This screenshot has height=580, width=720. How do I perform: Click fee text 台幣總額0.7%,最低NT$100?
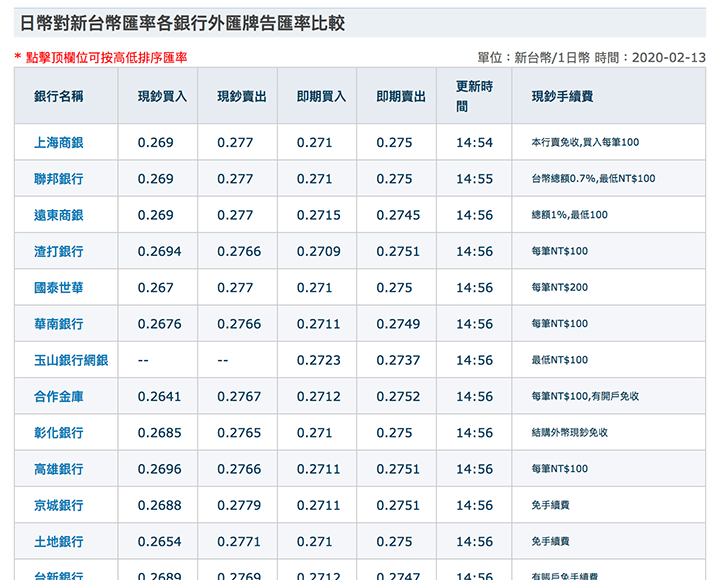pyautogui.click(x=593, y=179)
